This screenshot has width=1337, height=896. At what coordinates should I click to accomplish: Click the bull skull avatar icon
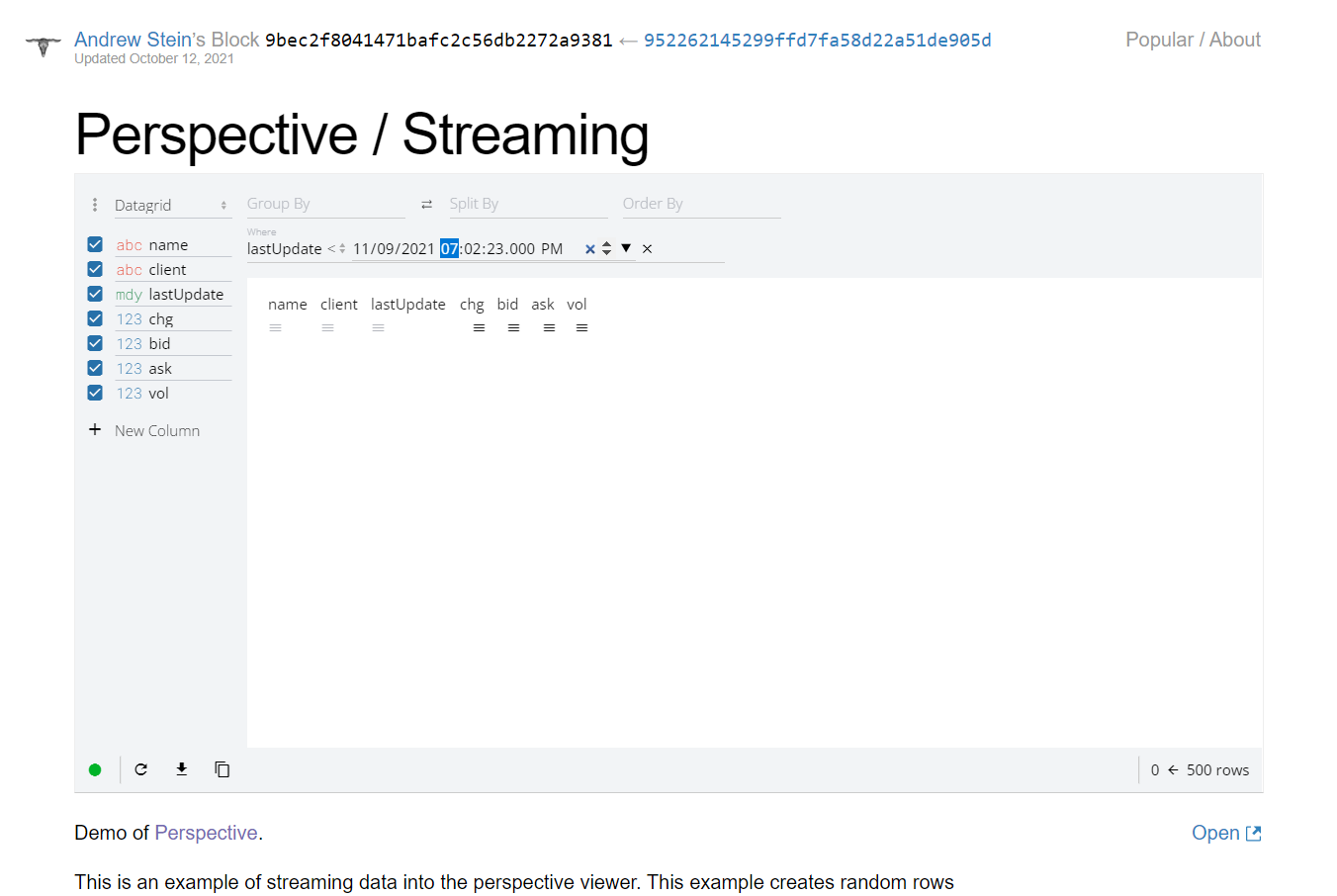(x=43, y=45)
